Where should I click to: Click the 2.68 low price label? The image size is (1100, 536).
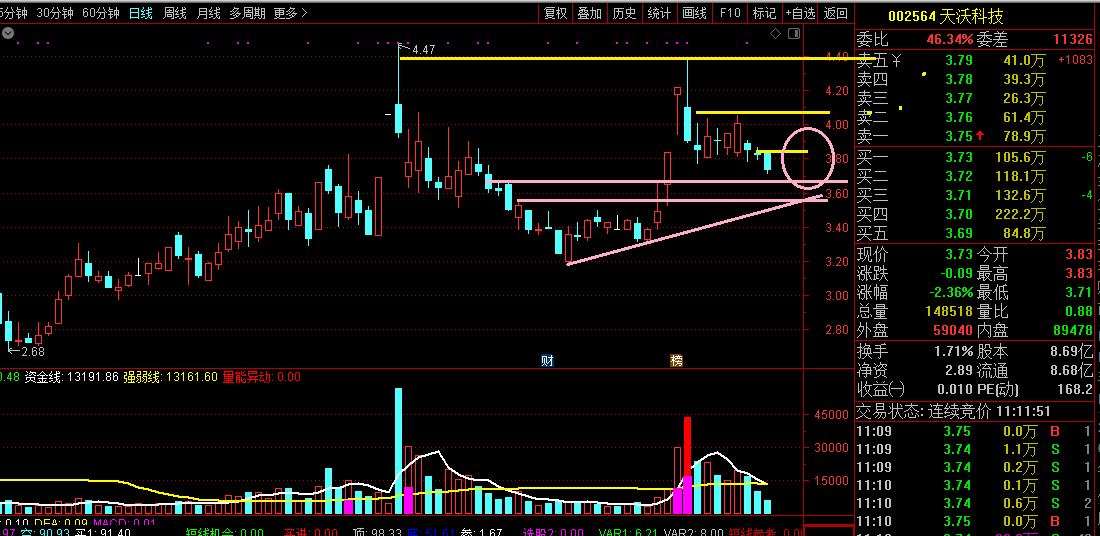(x=33, y=351)
